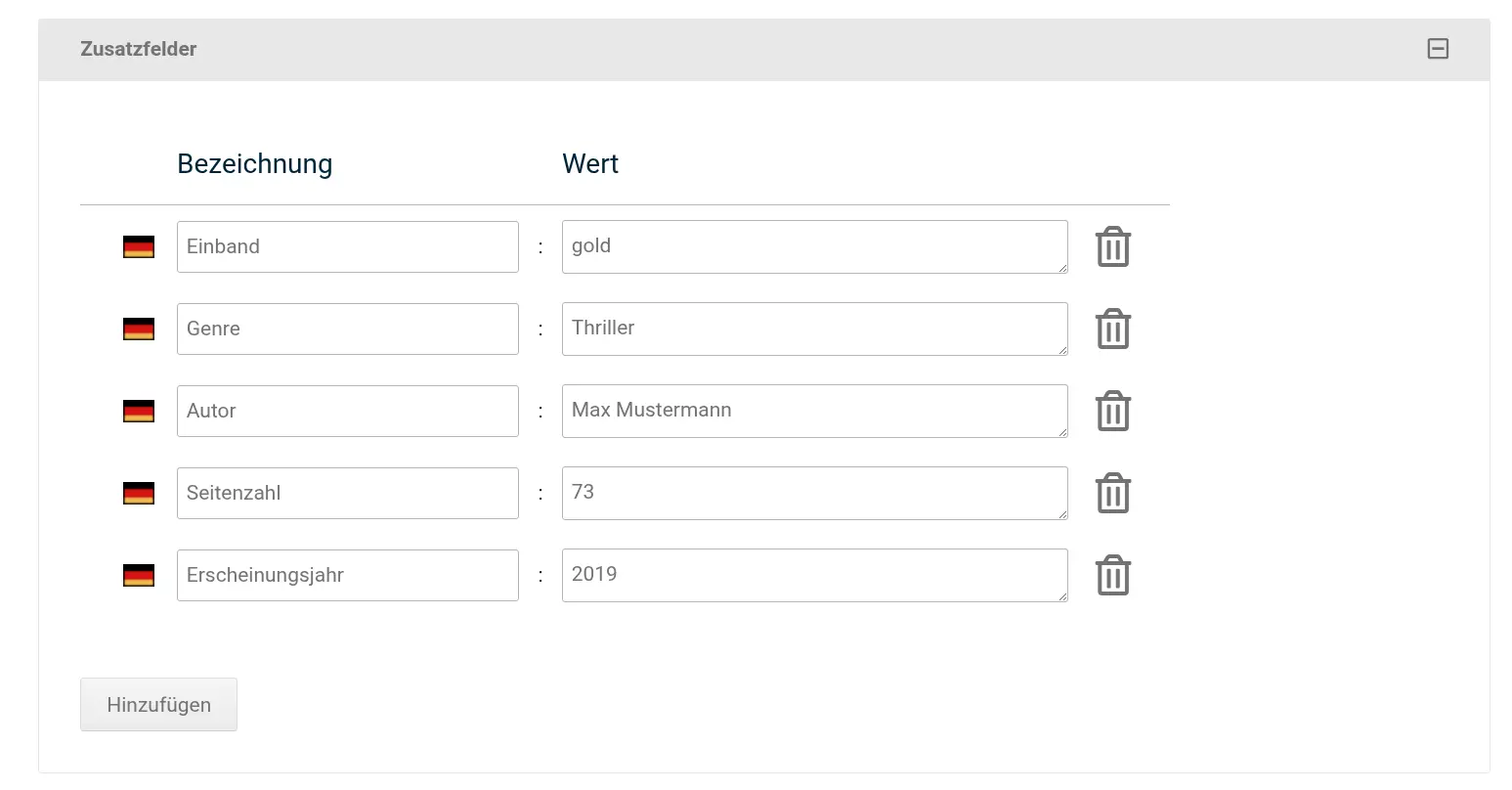
Task: Select German flag beside Autor field
Action: (x=139, y=412)
